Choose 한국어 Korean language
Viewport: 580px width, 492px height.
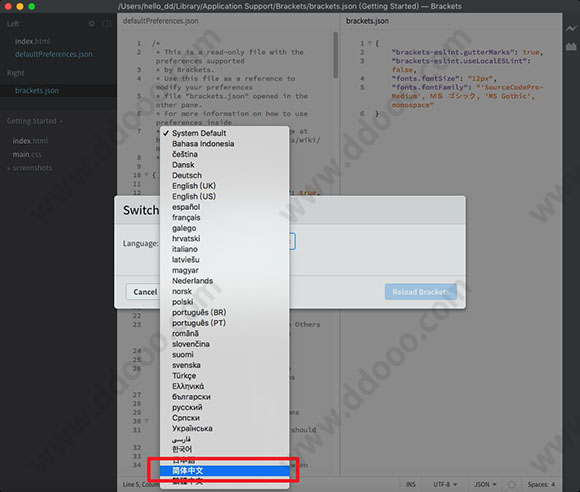click(225, 449)
